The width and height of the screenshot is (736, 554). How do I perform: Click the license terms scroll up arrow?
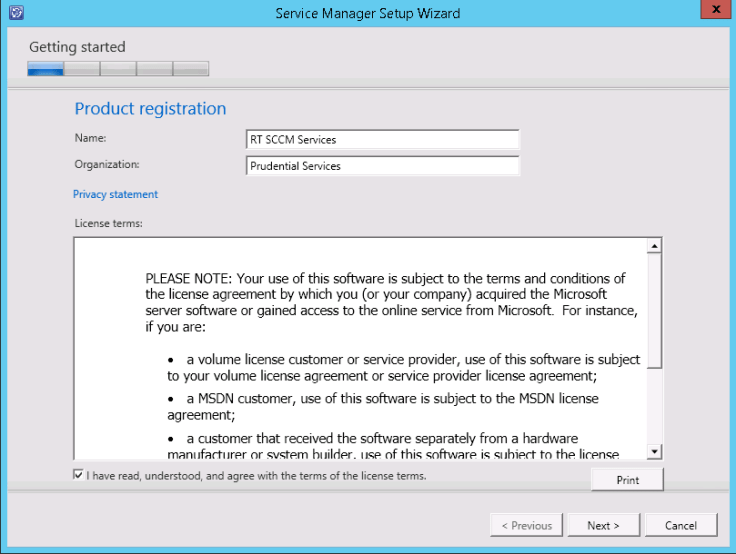pyautogui.click(x=655, y=246)
